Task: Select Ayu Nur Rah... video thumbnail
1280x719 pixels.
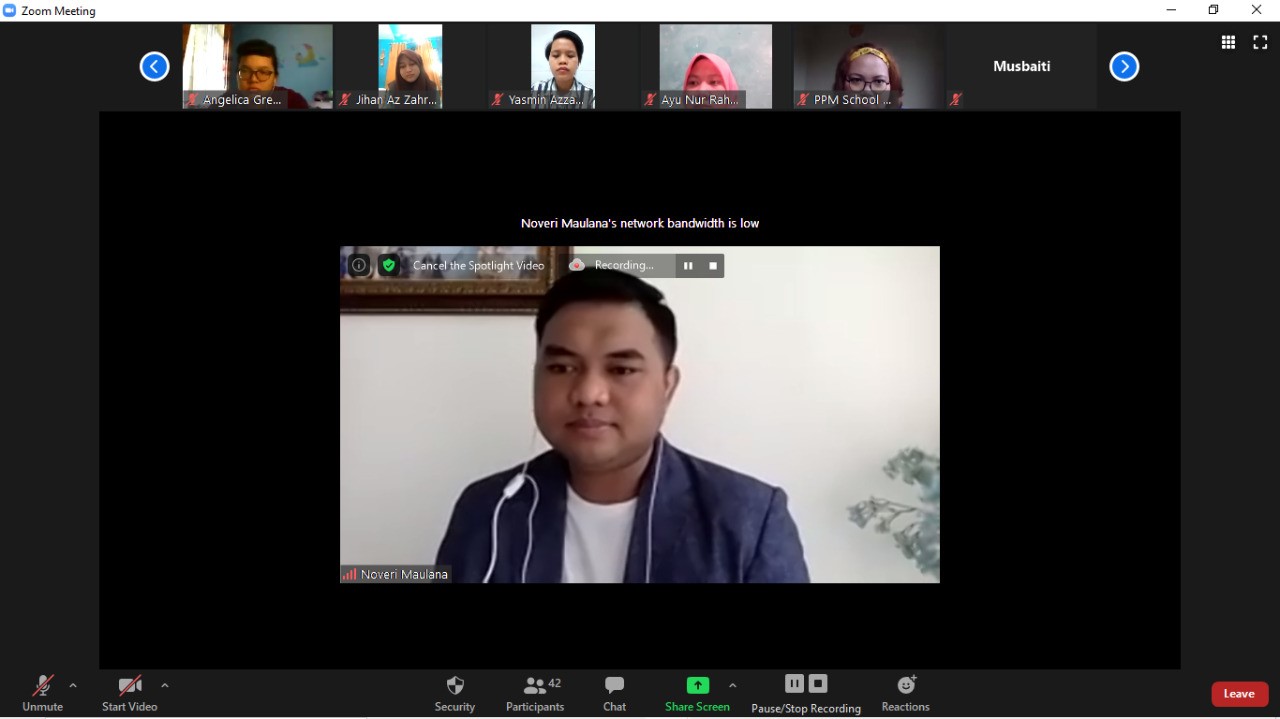Action: pos(716,66)
